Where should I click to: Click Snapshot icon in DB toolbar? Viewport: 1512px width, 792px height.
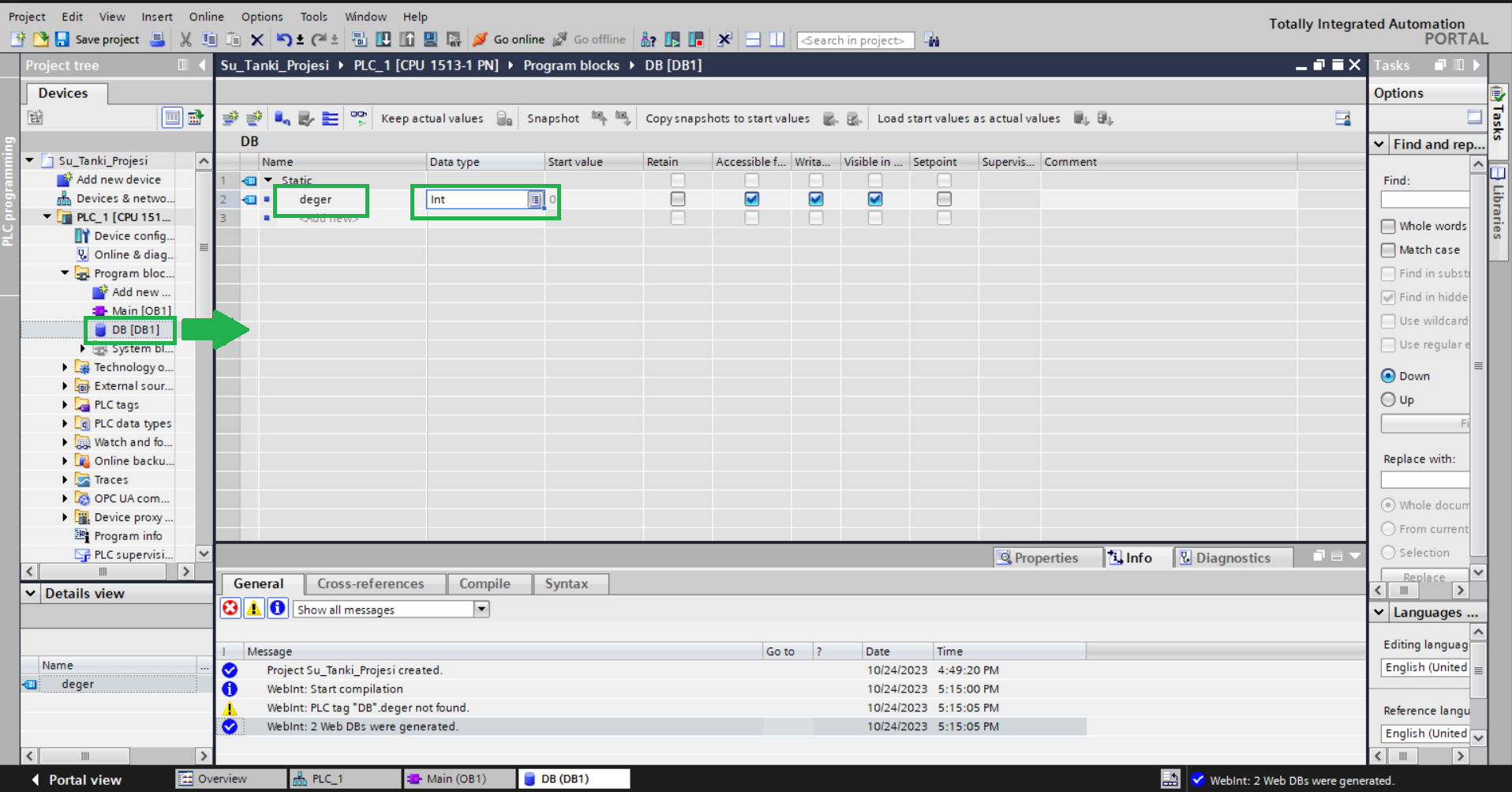click(x=504, y=118)
